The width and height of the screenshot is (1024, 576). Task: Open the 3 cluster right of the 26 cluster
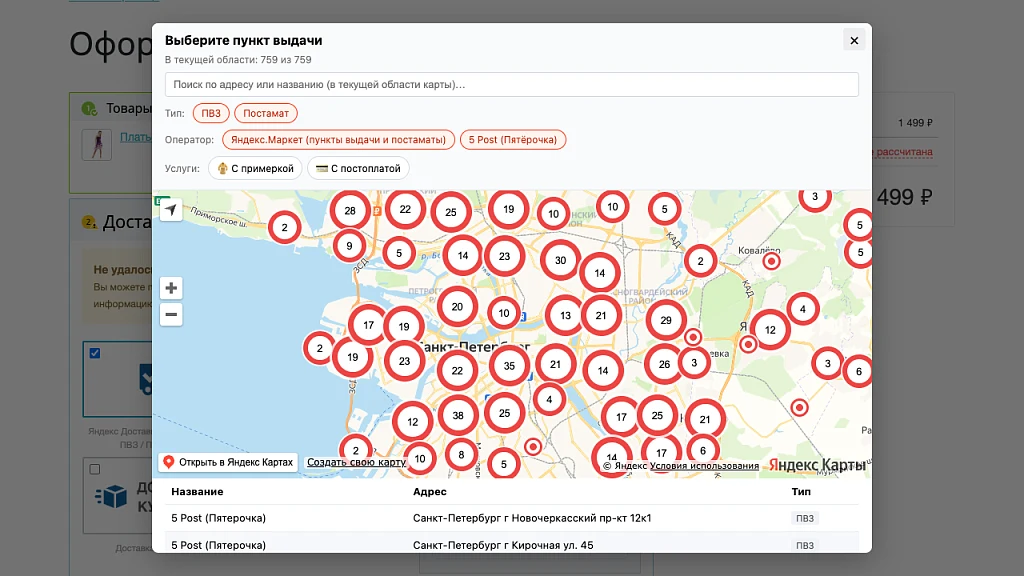click(x=694, y=362)
